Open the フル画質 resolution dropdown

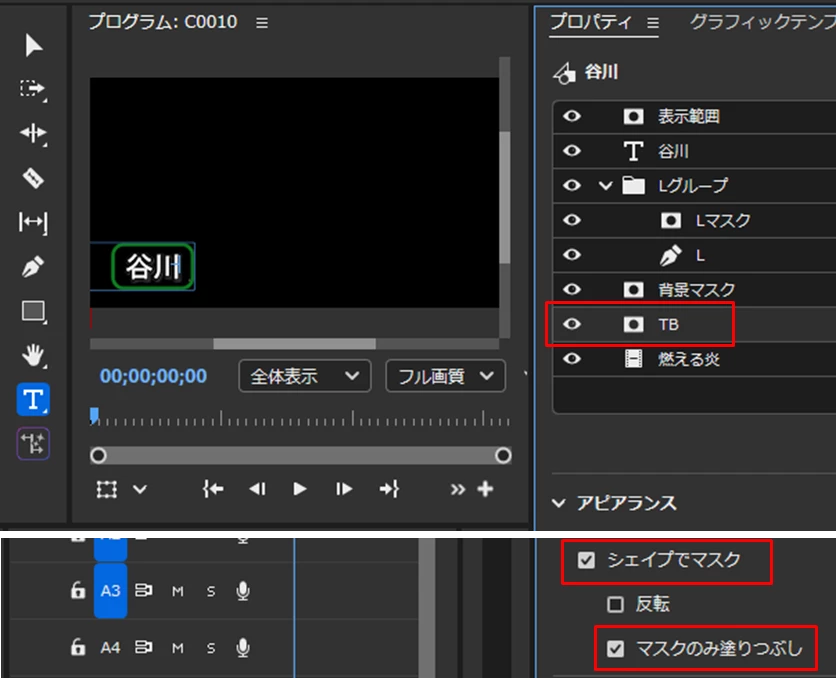pos(445,376)
